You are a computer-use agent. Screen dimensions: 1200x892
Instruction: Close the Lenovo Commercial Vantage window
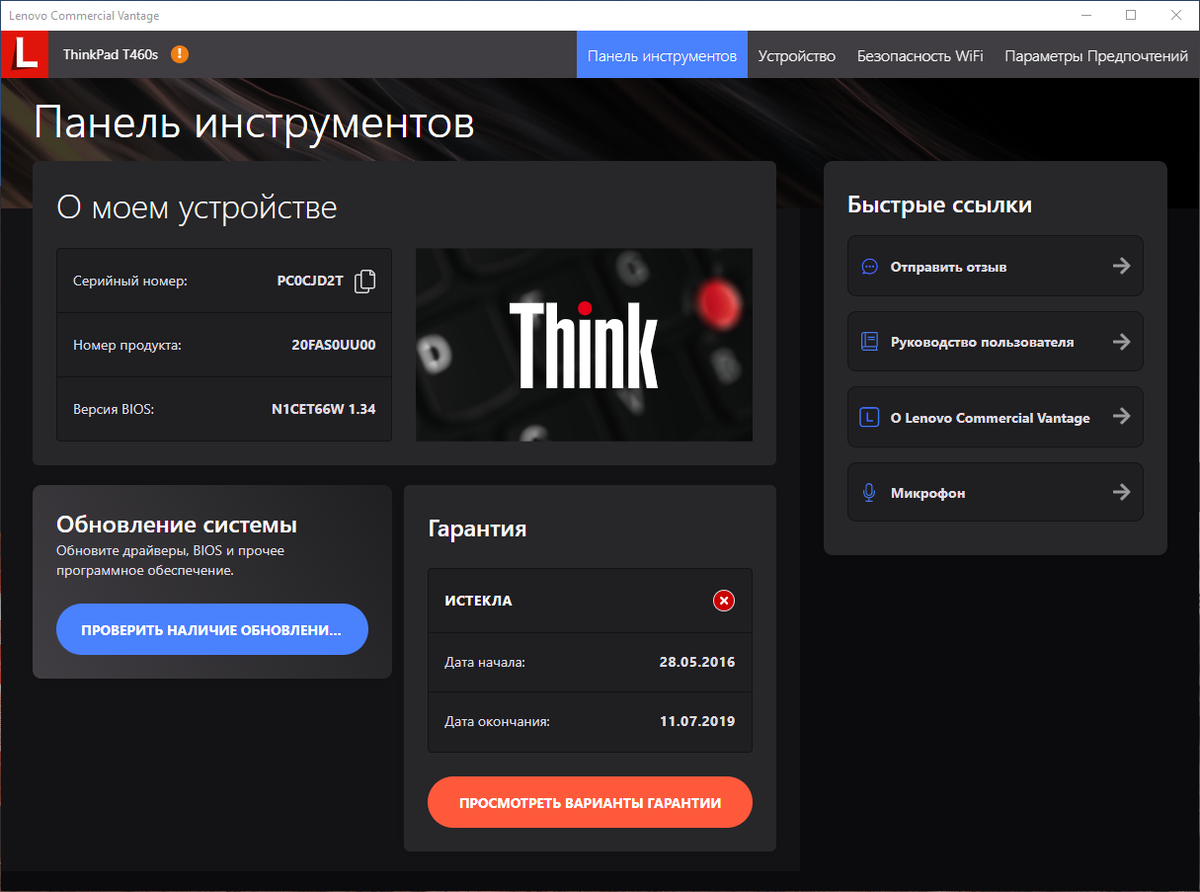(1177, 15)
